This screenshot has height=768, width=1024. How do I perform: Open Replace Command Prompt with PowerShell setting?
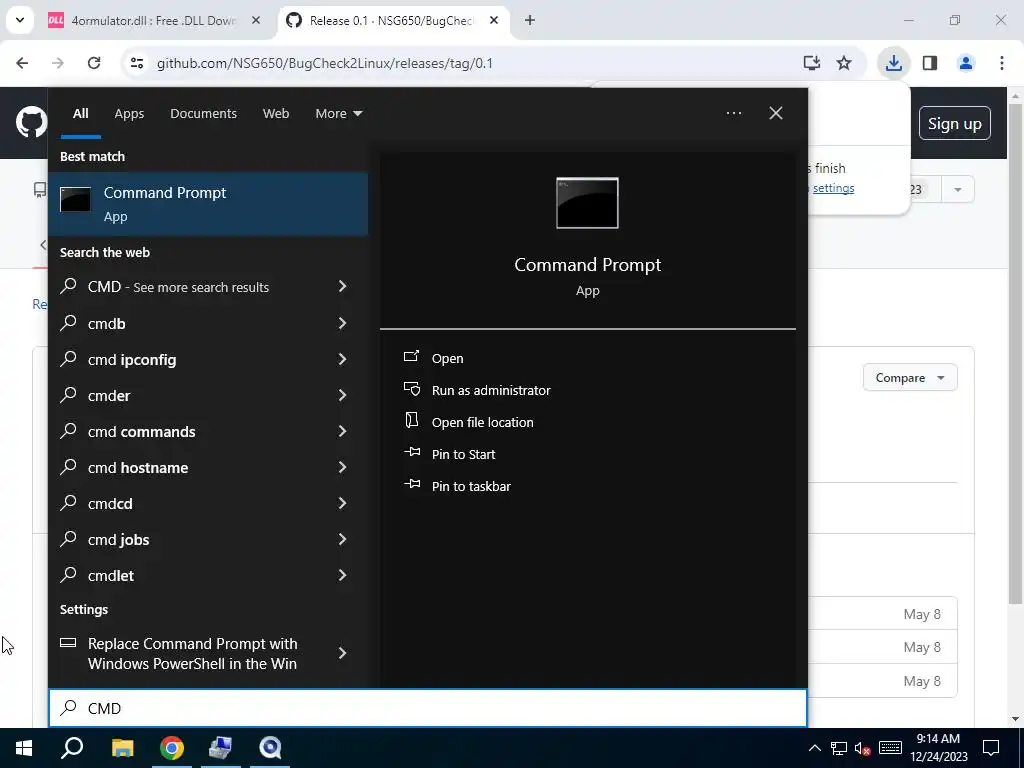[208, 653]
